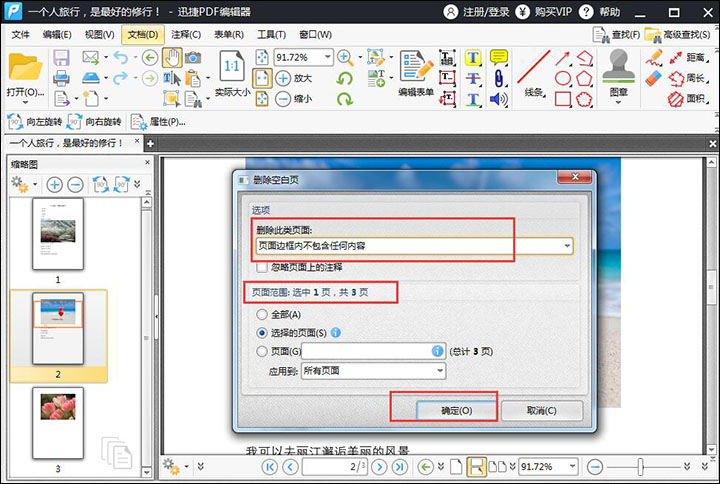Viewport: 720px width, 484px height.
Task: Enable 忽略页面上的注释 checkbox
Action: coord(262,268)
